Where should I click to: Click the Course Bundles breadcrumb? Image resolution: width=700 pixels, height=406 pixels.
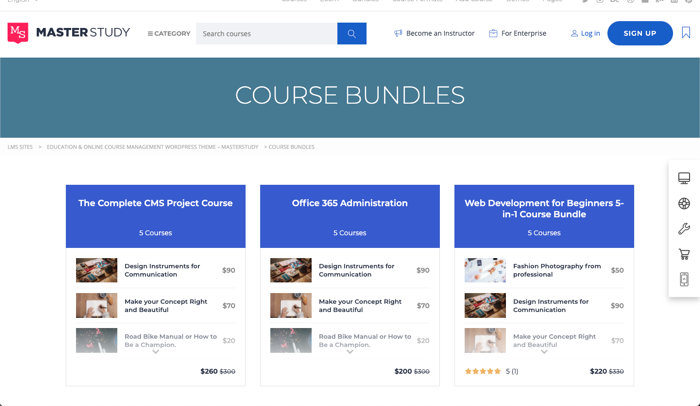pos(292,147)
